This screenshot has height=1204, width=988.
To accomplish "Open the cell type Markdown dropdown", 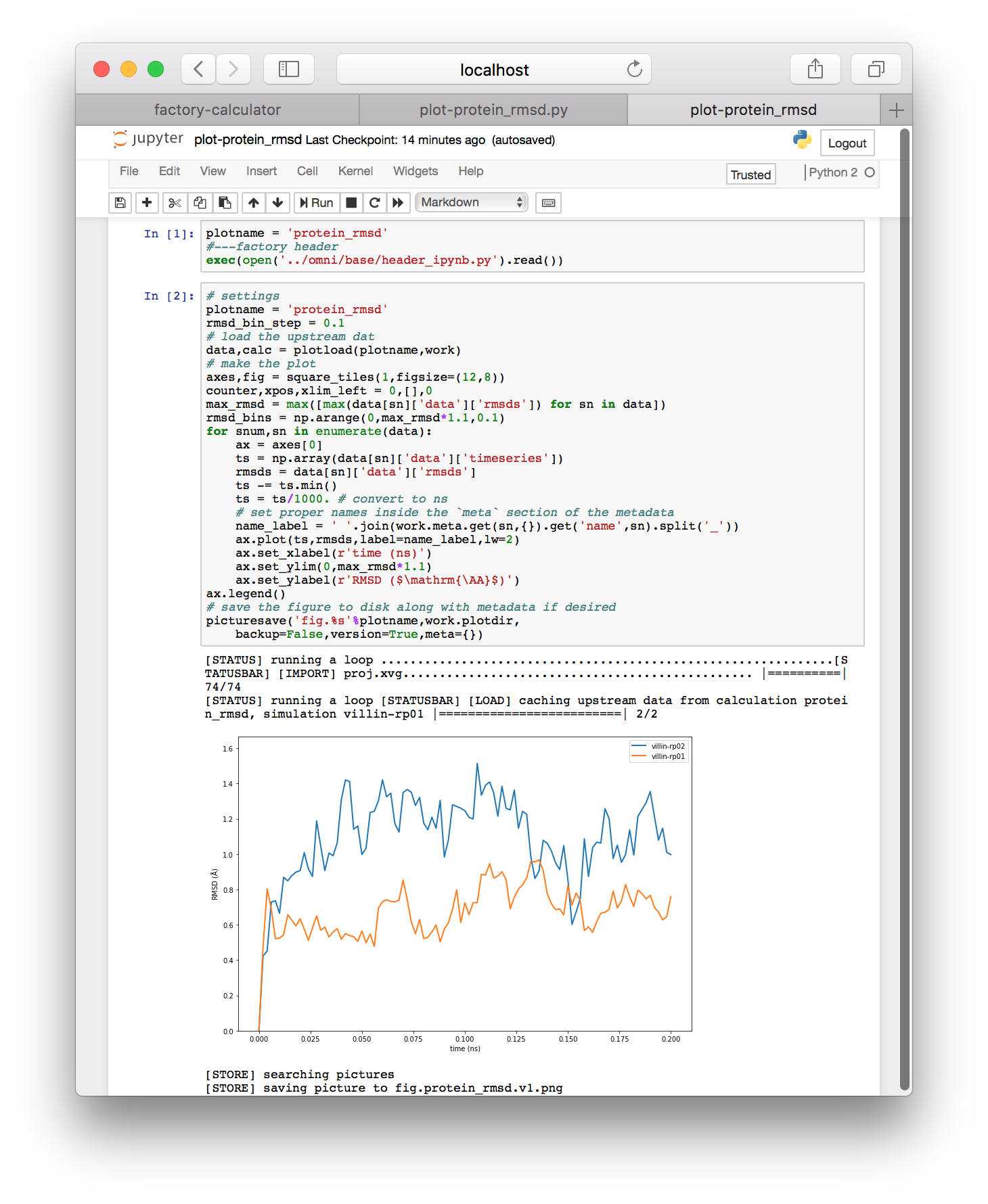I will tap(472, 202).
